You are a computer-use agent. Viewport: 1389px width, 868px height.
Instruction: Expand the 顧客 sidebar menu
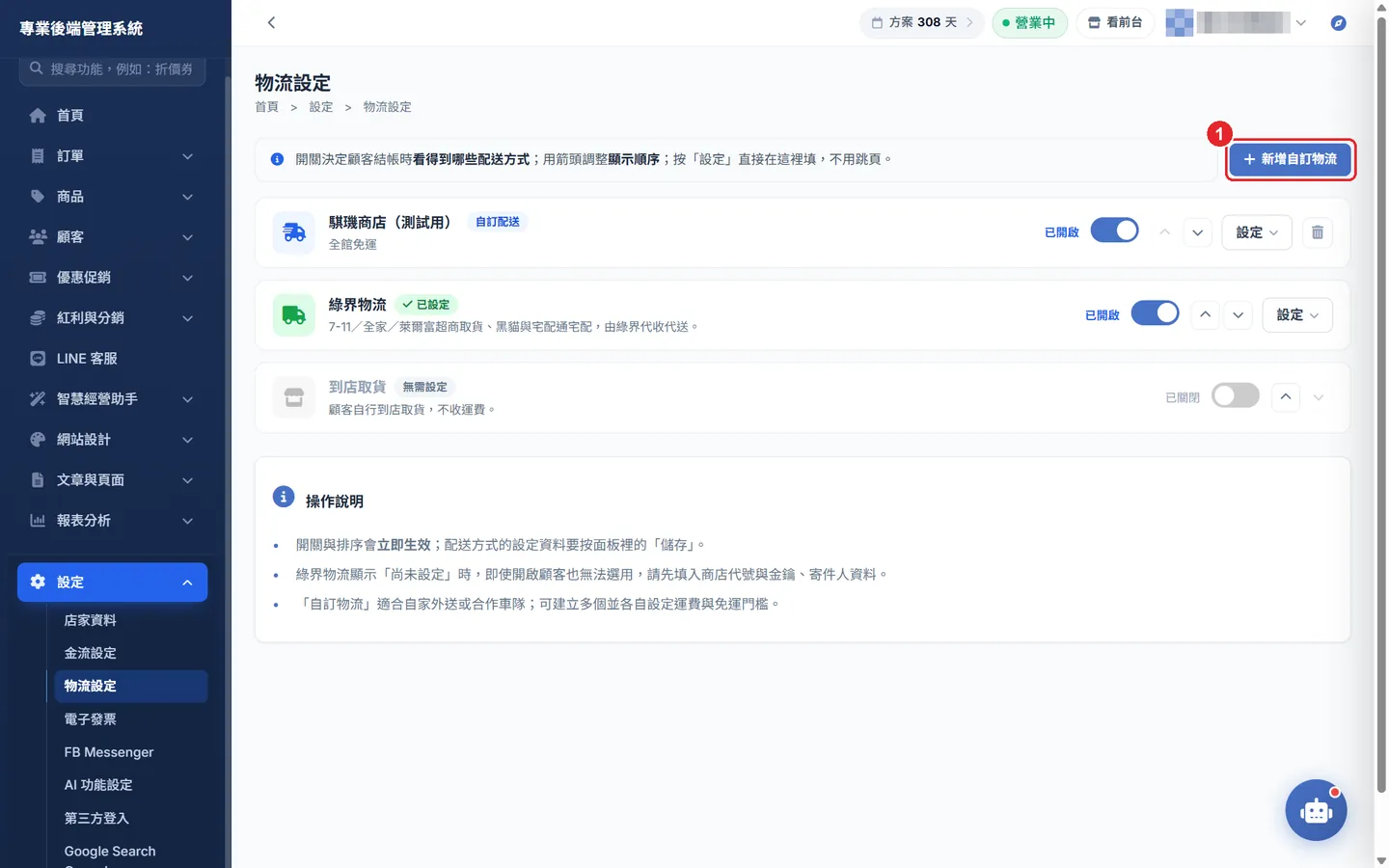pyautogui.click(x=113, y=237)
